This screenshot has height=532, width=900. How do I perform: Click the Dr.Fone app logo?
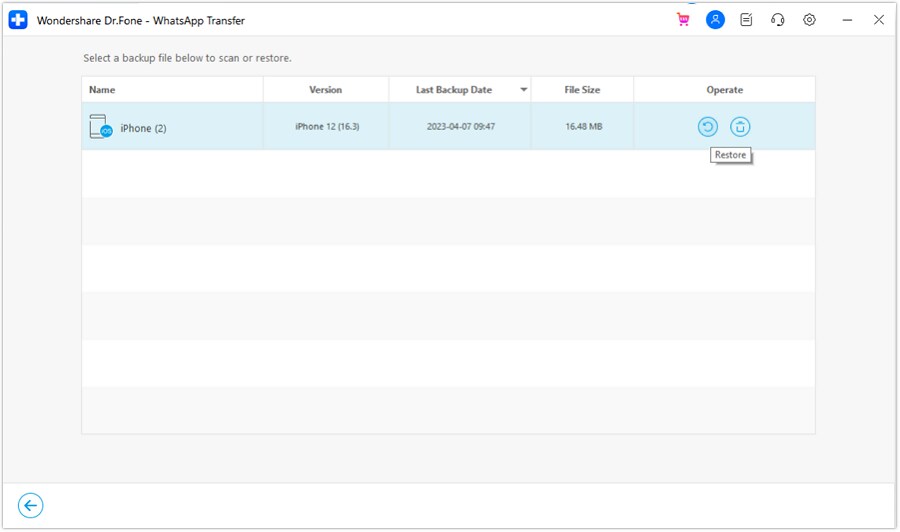point(18,20)
